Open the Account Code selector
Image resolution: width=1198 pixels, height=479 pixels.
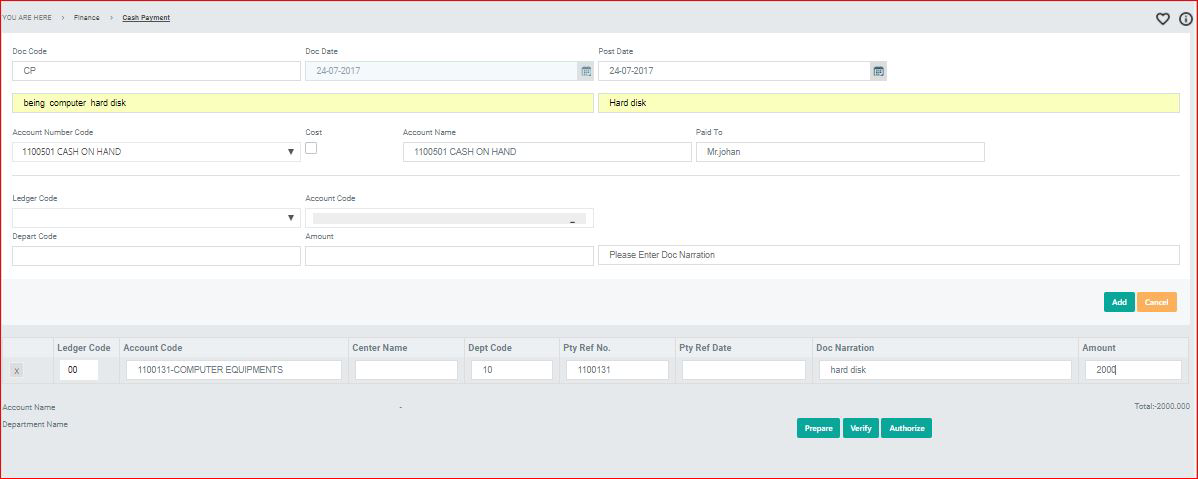(x=448, y=218)
